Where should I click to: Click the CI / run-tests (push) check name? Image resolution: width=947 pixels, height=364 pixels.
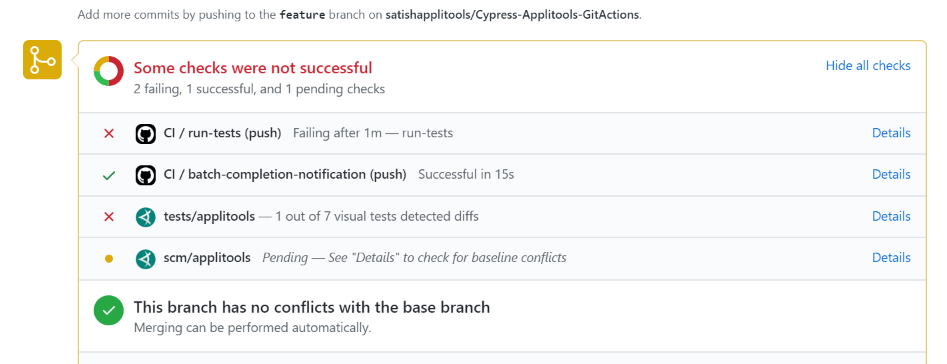click(x=222, y=133)
